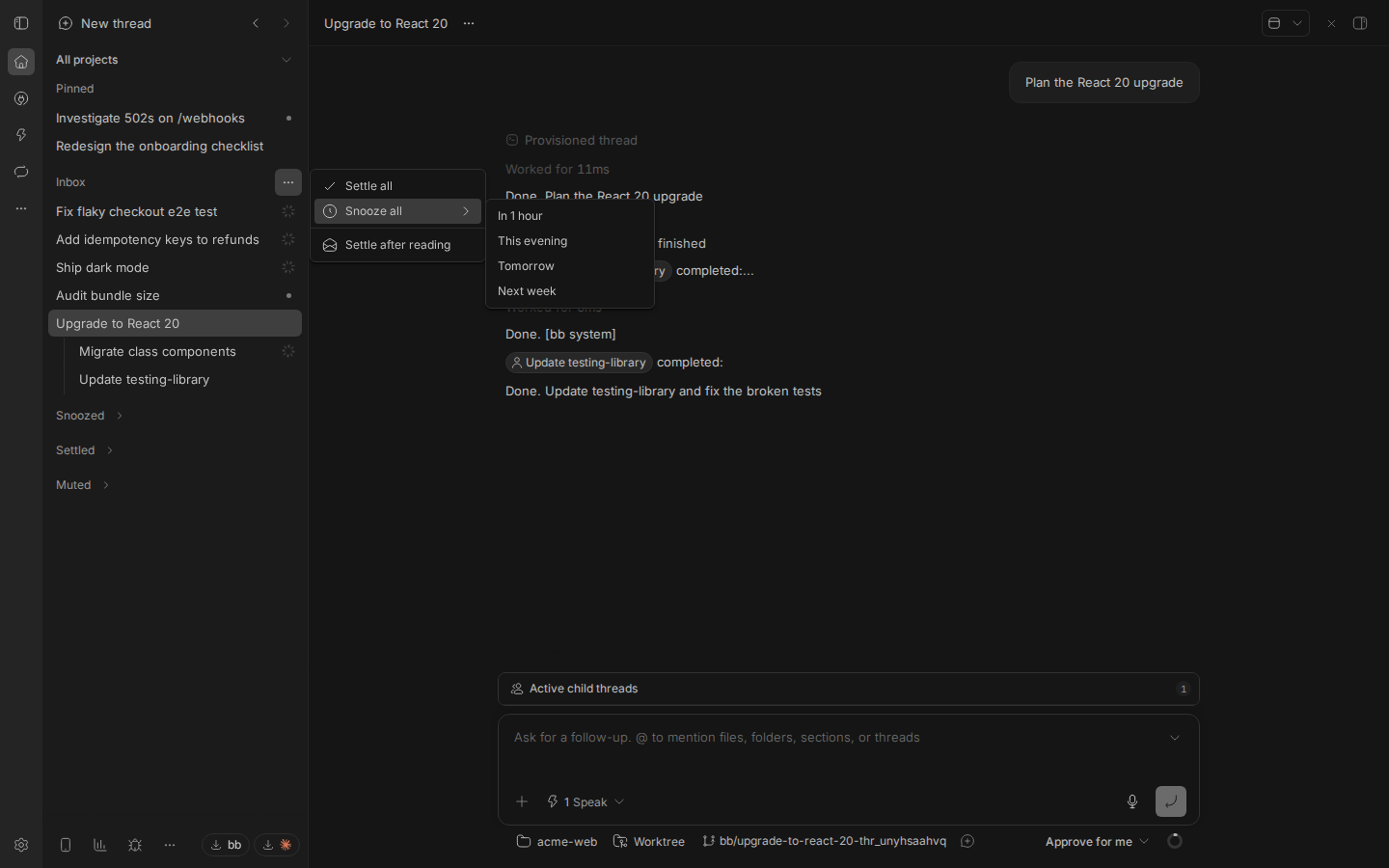
Task: Open Redesign the onboarding checklist thread
Action: point(175,146)
